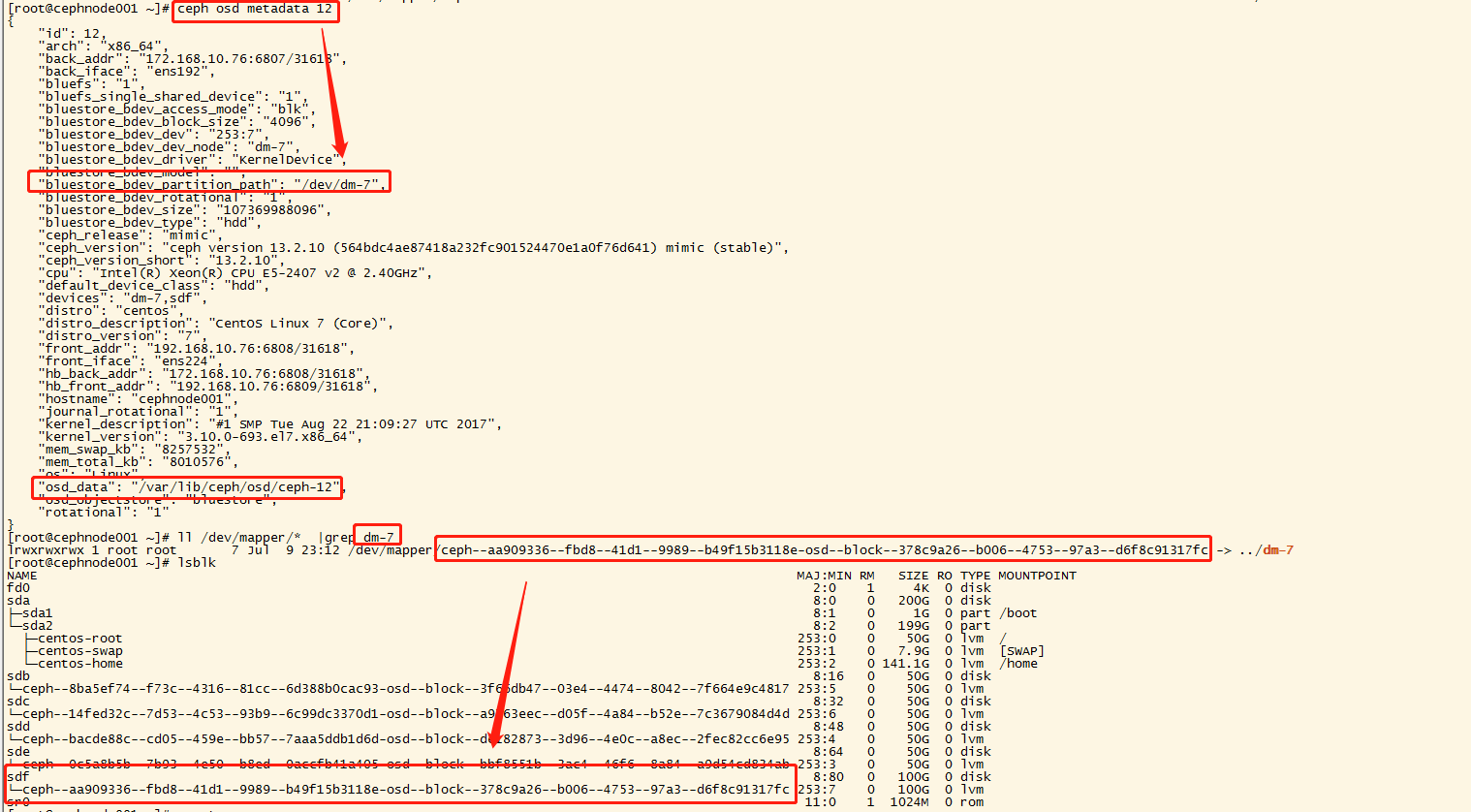The width and height of the screenshot is (1471, 812).
Task: Click the hb_back_addr 172.168.10.76:6808/31618 line
Action: (x=204, y=374)
